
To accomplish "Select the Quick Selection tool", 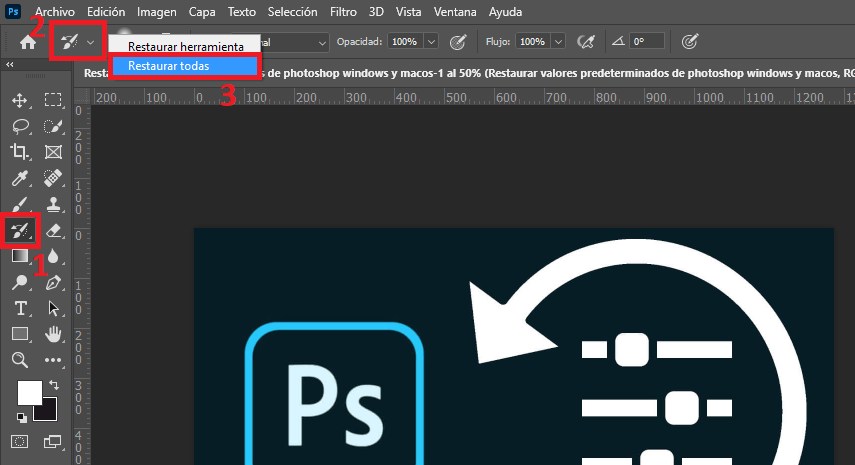I will tap(53, 126).
